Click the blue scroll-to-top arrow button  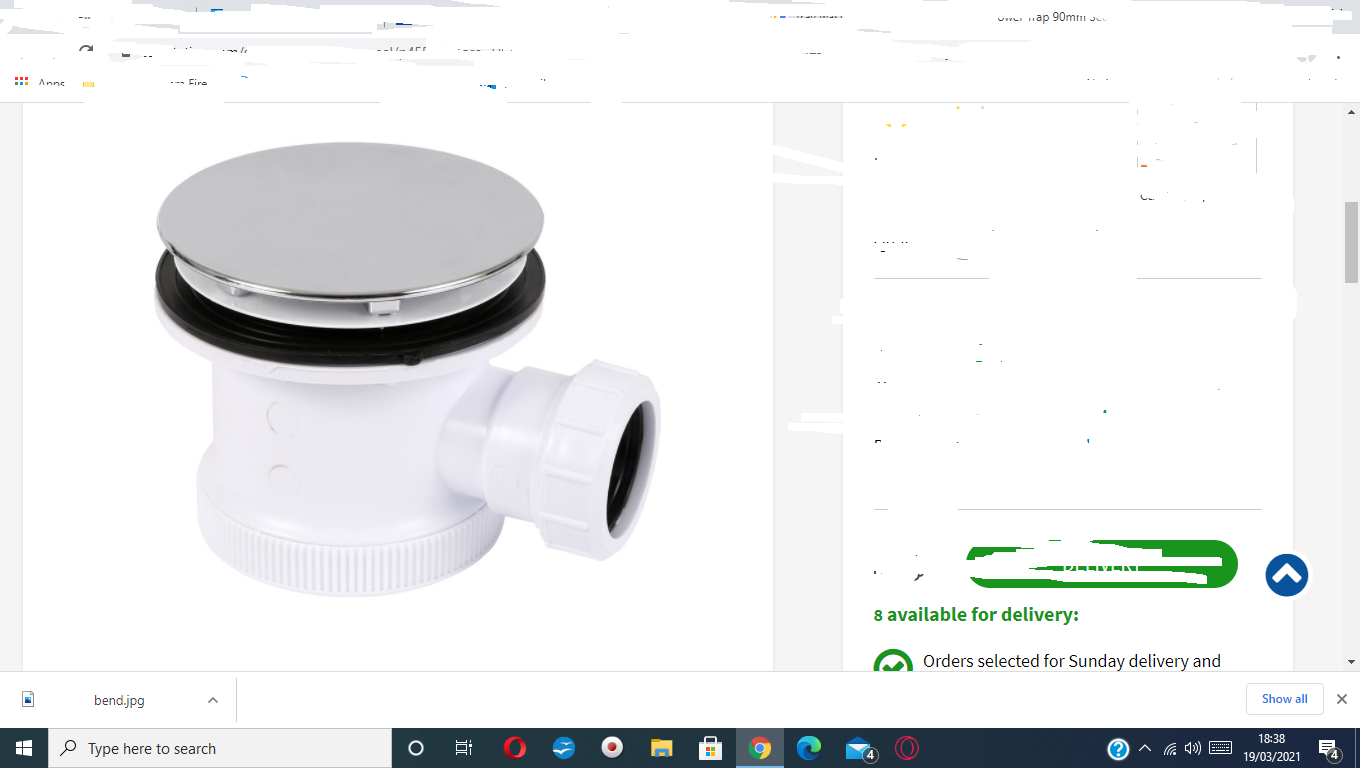click(x=1286, y=575)
